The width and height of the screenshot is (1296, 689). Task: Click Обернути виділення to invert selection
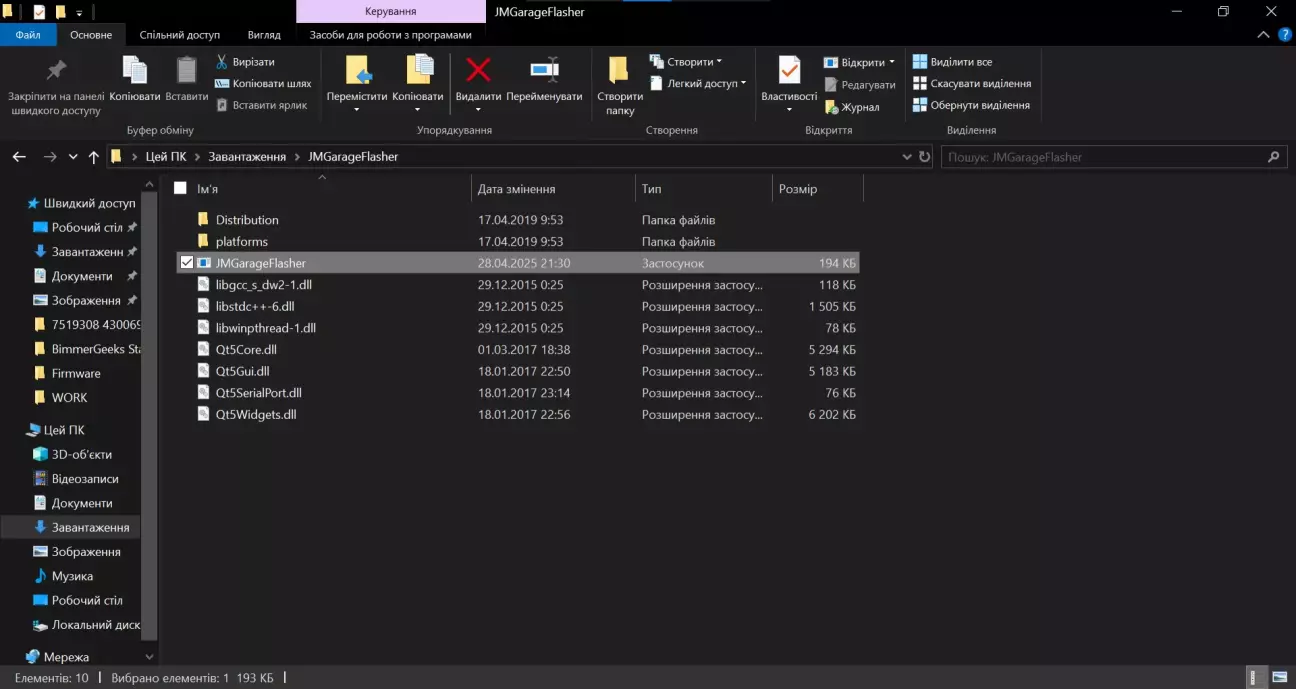[970, 105]
